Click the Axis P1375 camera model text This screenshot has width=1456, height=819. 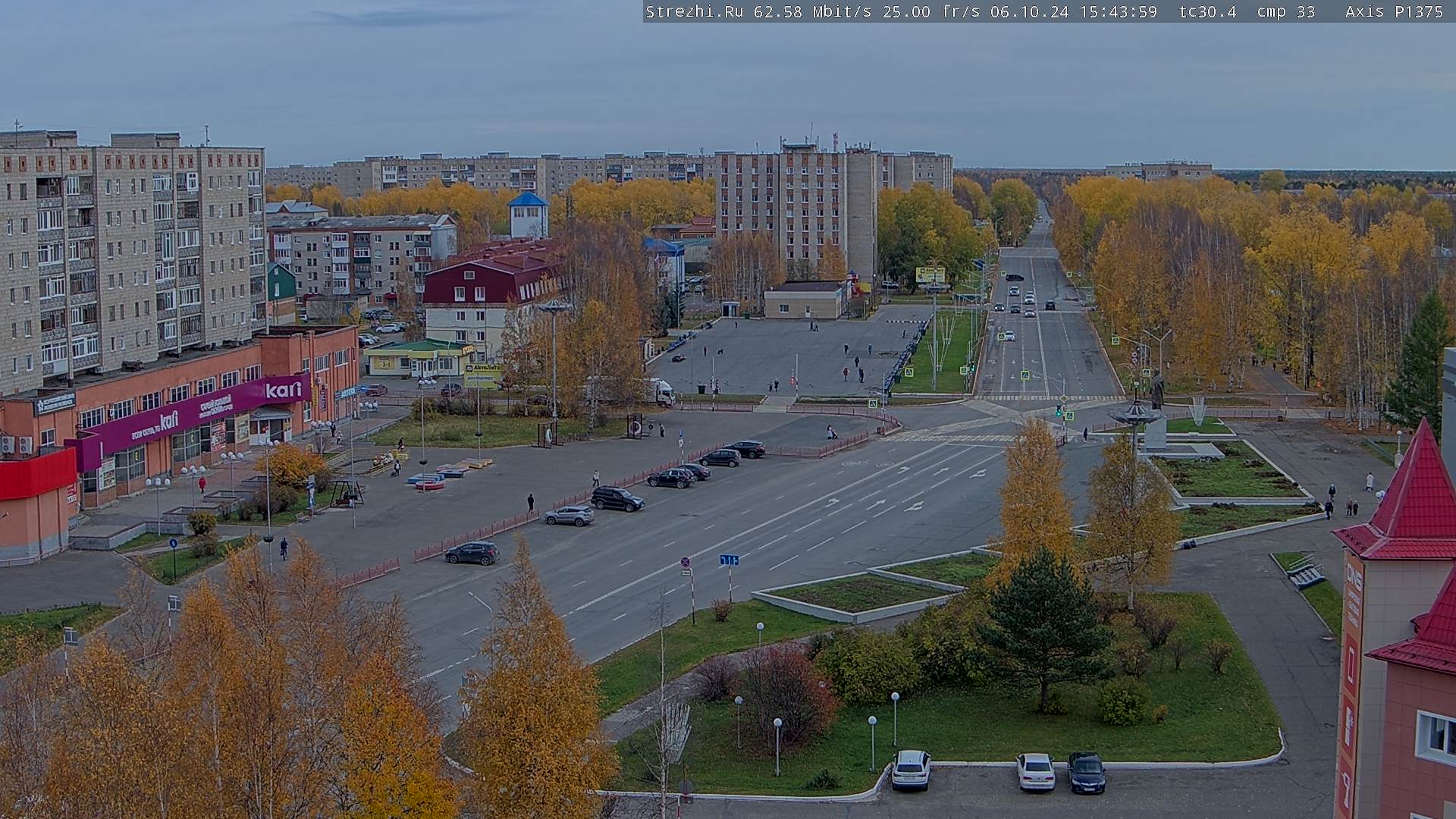click(1394, 11)
